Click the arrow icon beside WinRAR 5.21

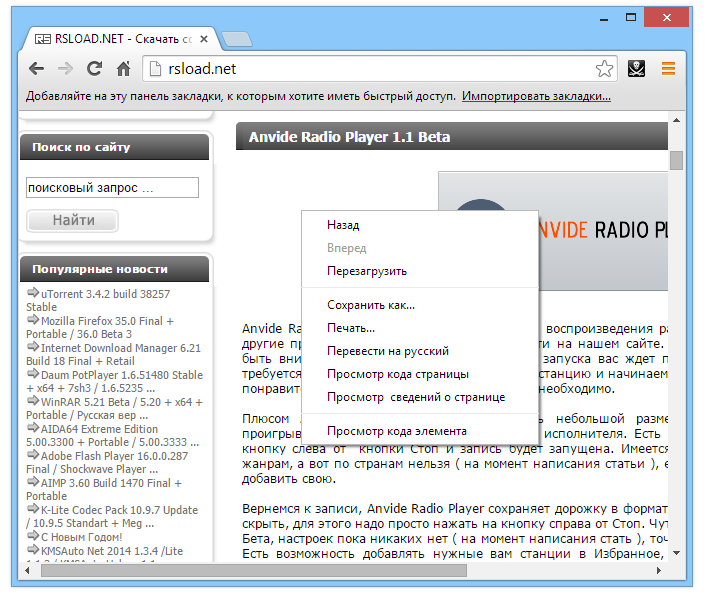[x=33, y=401]
